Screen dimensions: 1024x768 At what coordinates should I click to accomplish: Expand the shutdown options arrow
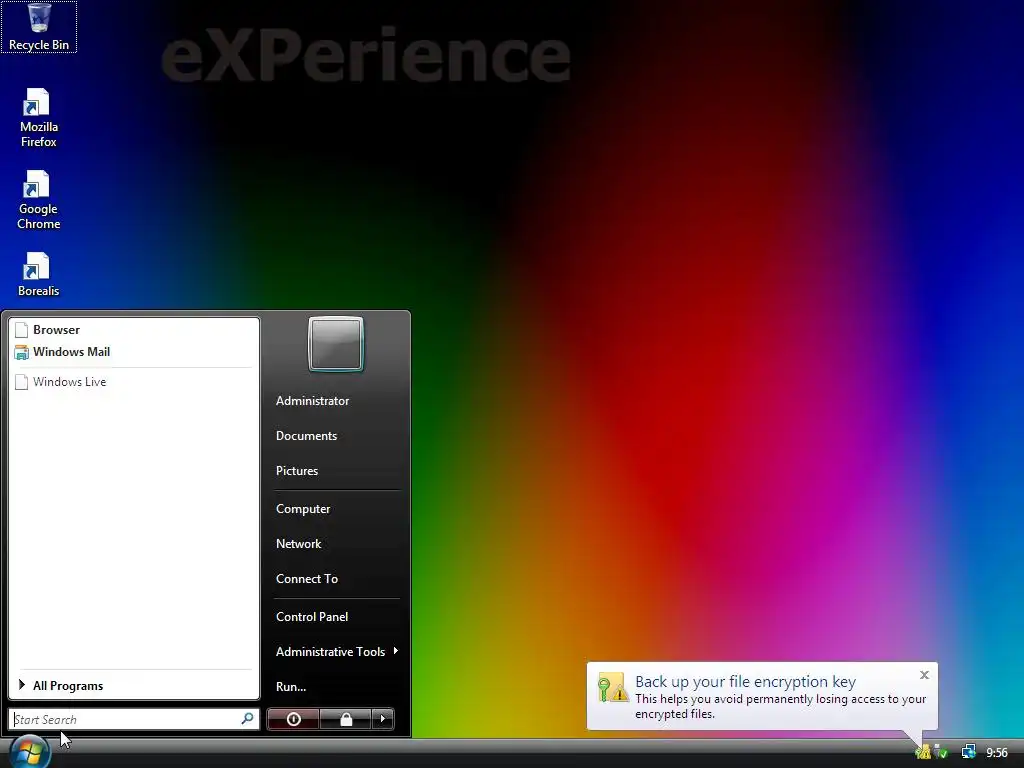[x=383, y=719]
